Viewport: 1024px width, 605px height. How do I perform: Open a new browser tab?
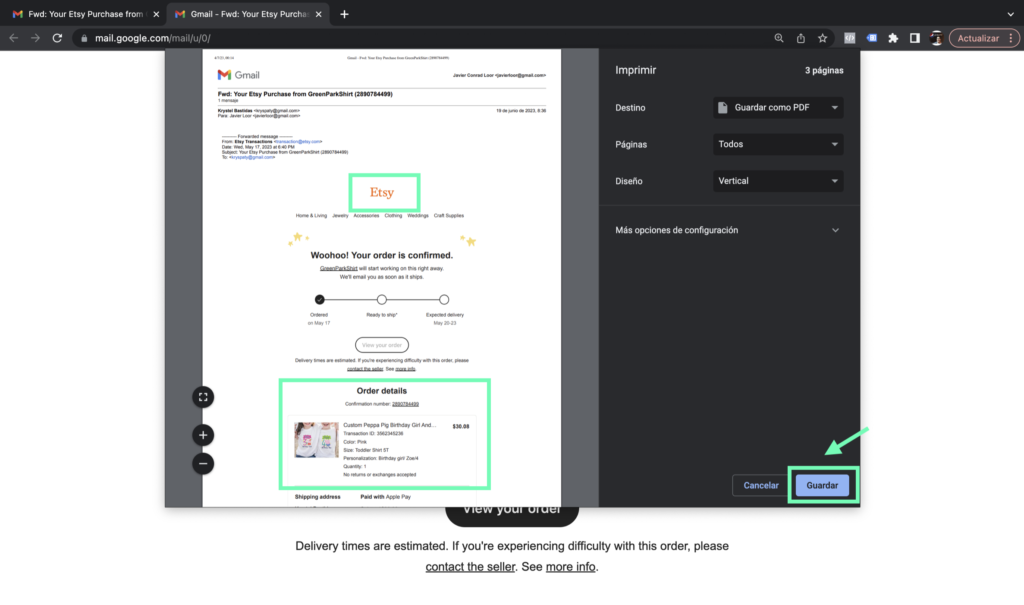pyautogui.click(x=344, y=14)
